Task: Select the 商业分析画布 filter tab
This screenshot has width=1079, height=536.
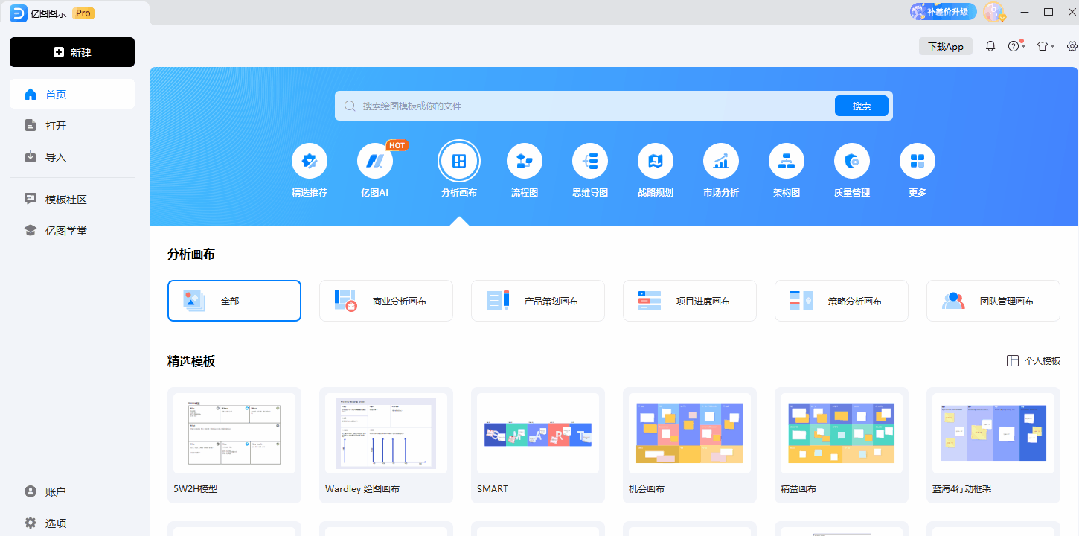Action: point(386,301)
